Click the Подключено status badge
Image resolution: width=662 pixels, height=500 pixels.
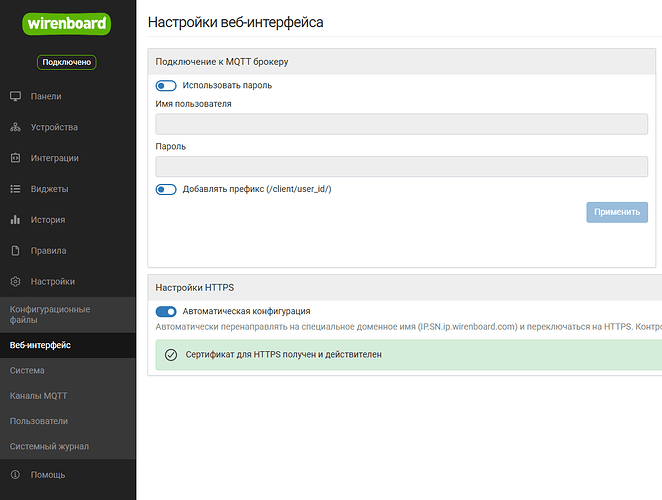click(x=67, y=62)
